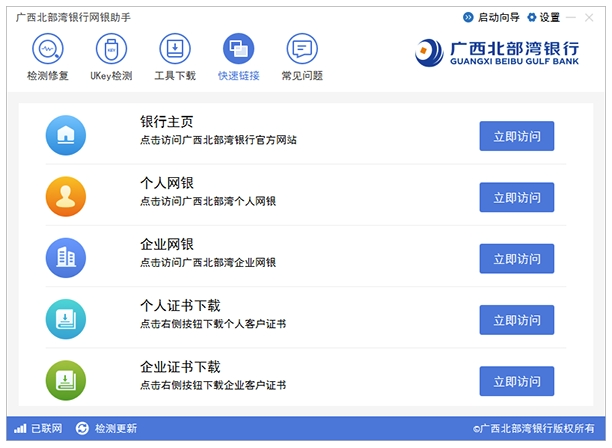The width and height of the screenshot is (612, 448).
Task: Open the 工具下载 download icon
Action: [x=175, y=48]
